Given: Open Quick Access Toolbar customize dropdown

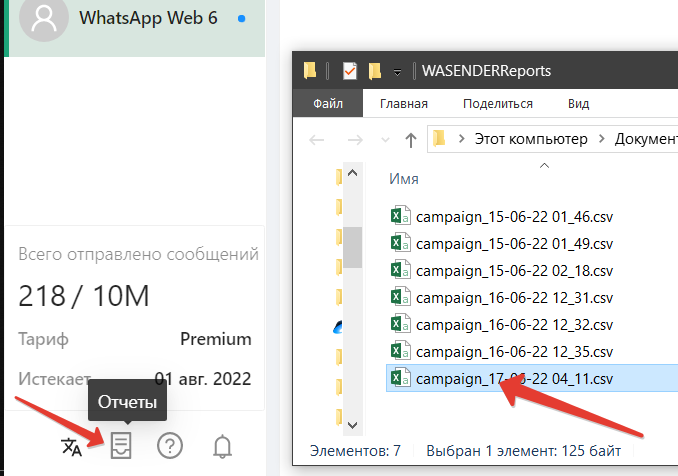Looking at the screenshot, I should click(398, 72).
